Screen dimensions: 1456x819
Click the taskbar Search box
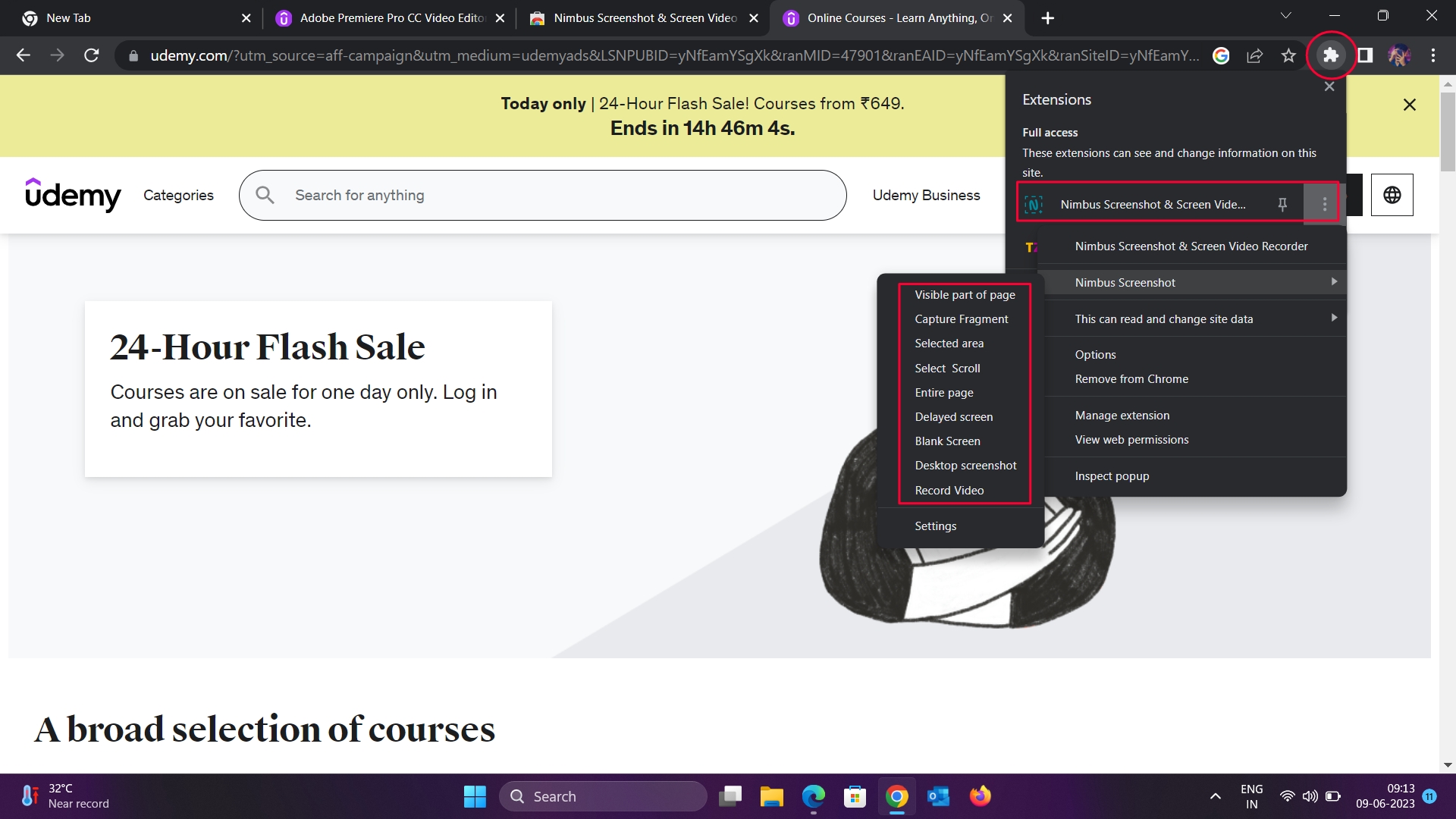(x=603, y=796)
